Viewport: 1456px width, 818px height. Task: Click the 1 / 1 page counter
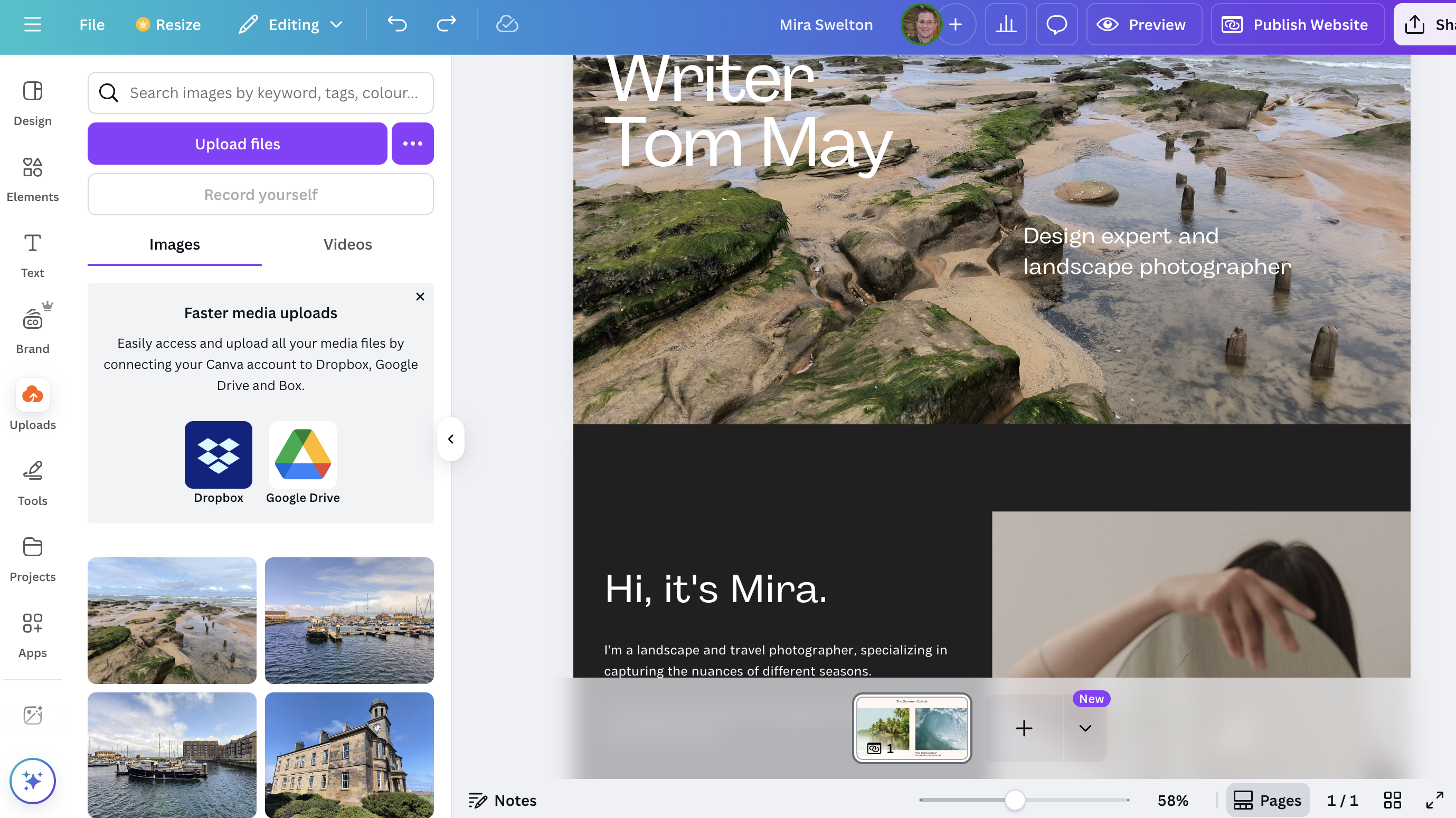click(1342, 800)
